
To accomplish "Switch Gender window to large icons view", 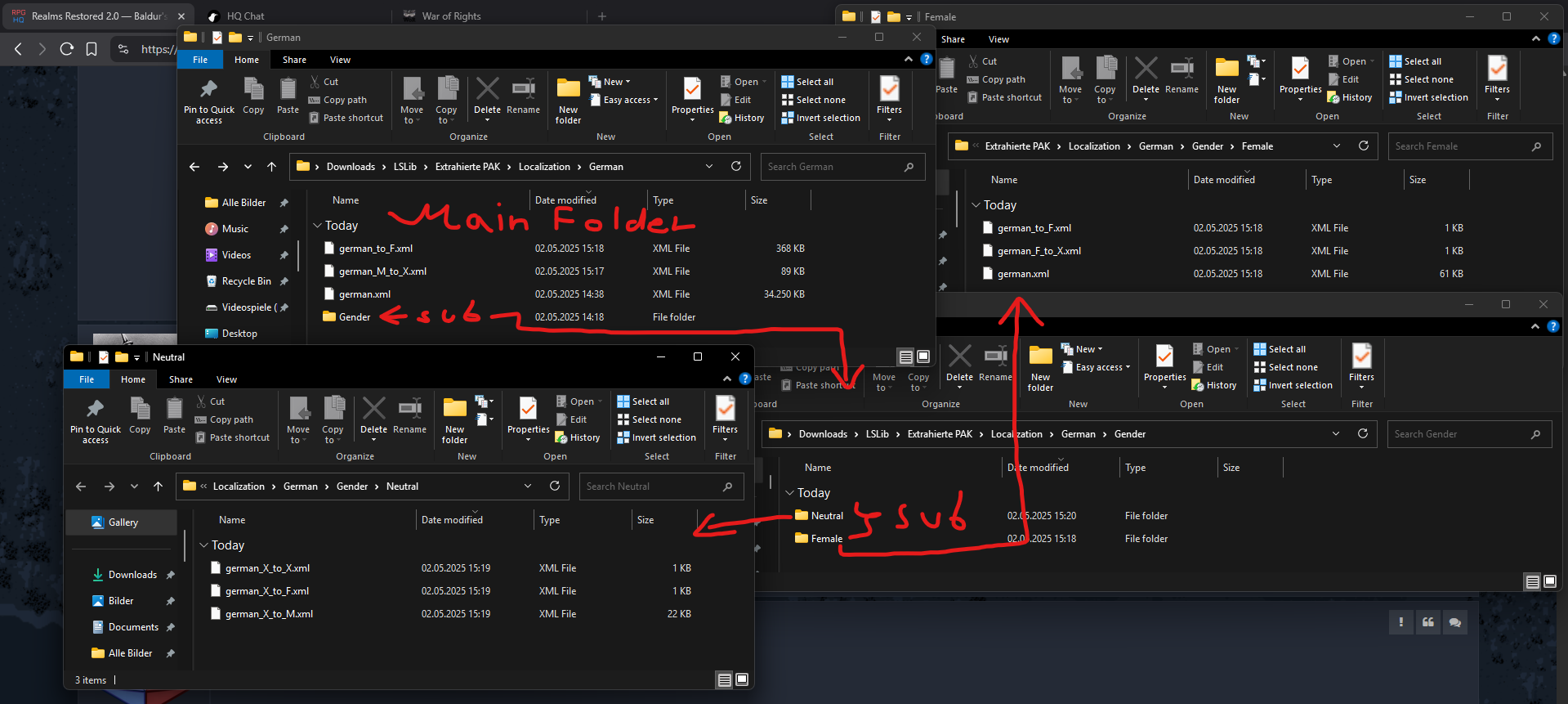I will click(x=1550, y=581).
